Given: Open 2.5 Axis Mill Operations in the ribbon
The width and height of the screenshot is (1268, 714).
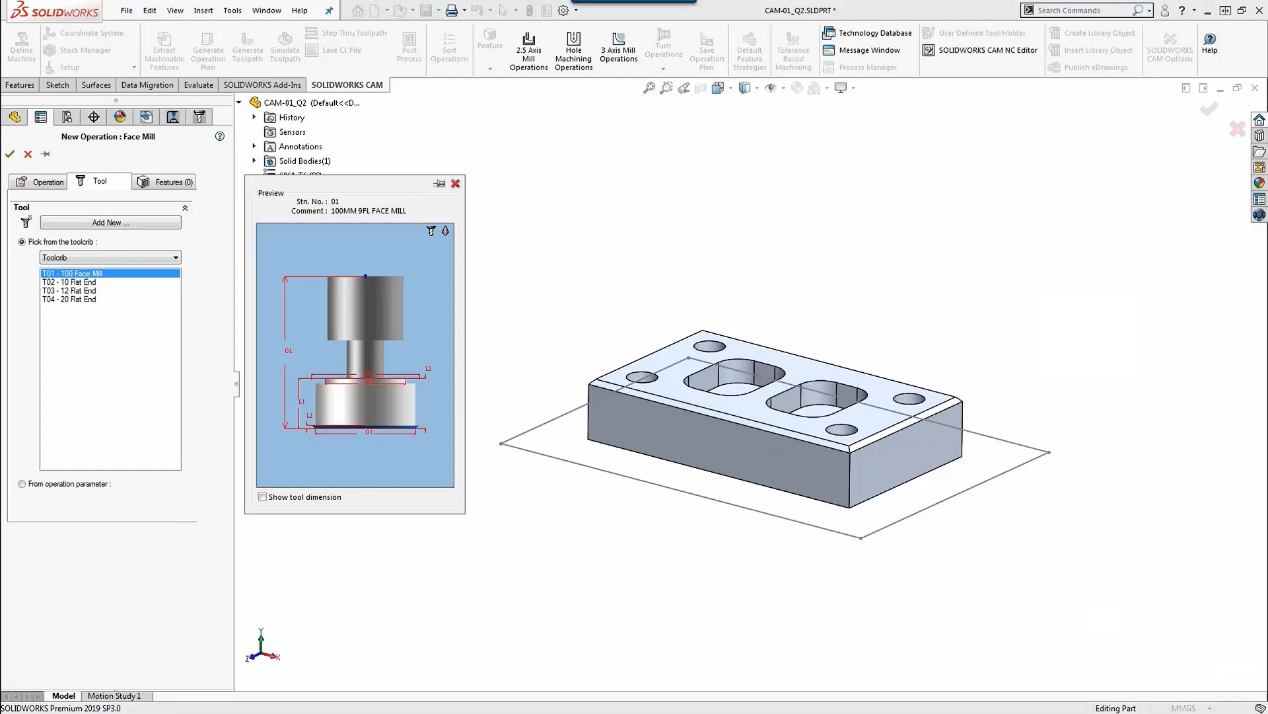Looking at the screenshot, I should (x=528, y=50).
